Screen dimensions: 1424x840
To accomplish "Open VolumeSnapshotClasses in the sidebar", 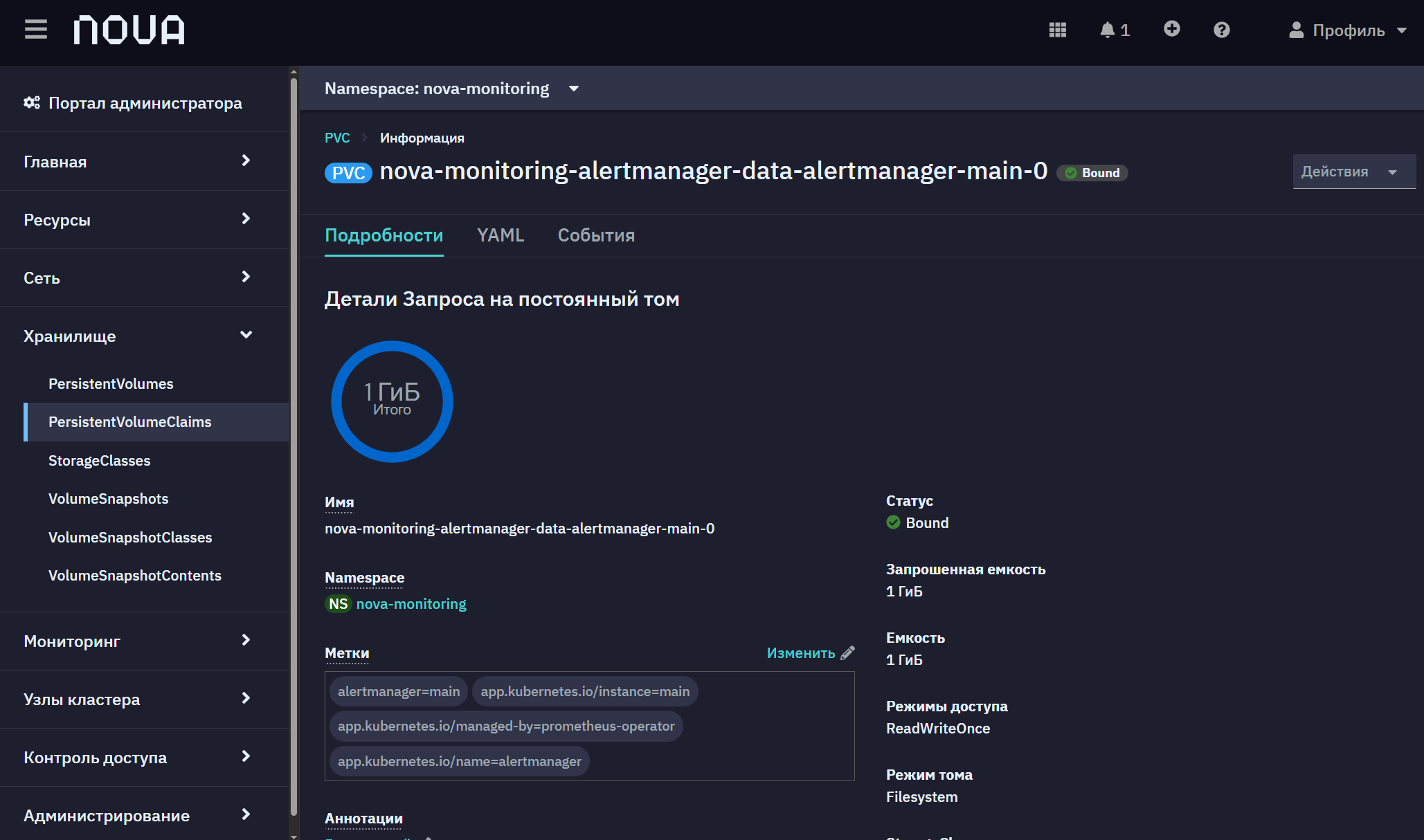I will 130,537.
